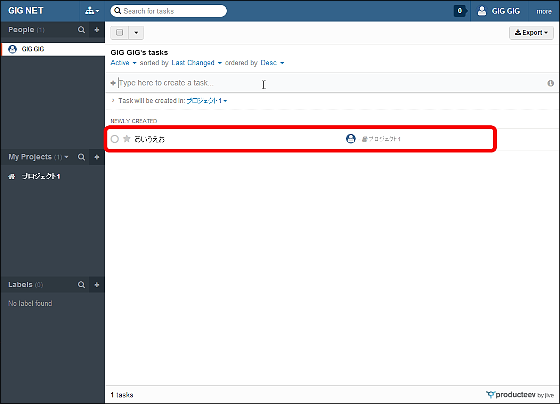Open the notifications counter badge showing 0
Screen dimensions: 560x404
pyautogui.click(x=460, y=11)
